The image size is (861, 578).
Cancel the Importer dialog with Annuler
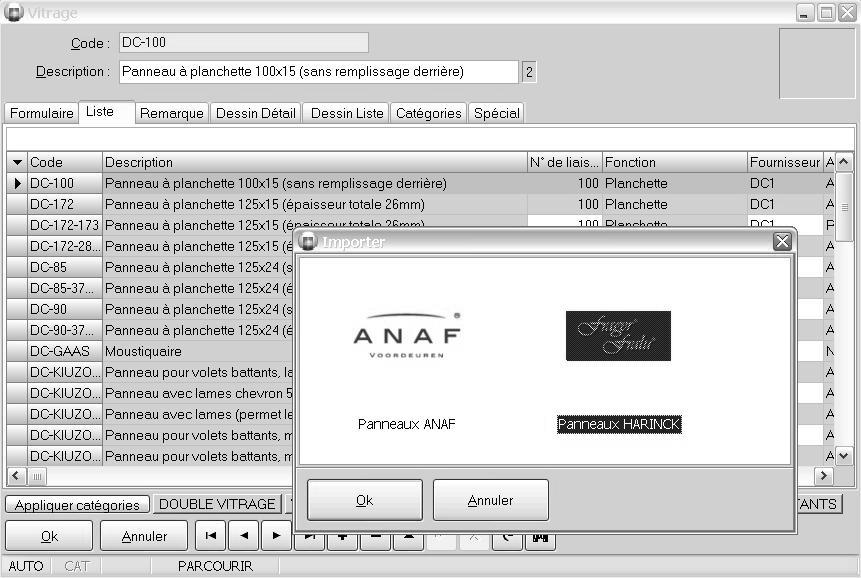pyautogui.click(x=490, y=500)
